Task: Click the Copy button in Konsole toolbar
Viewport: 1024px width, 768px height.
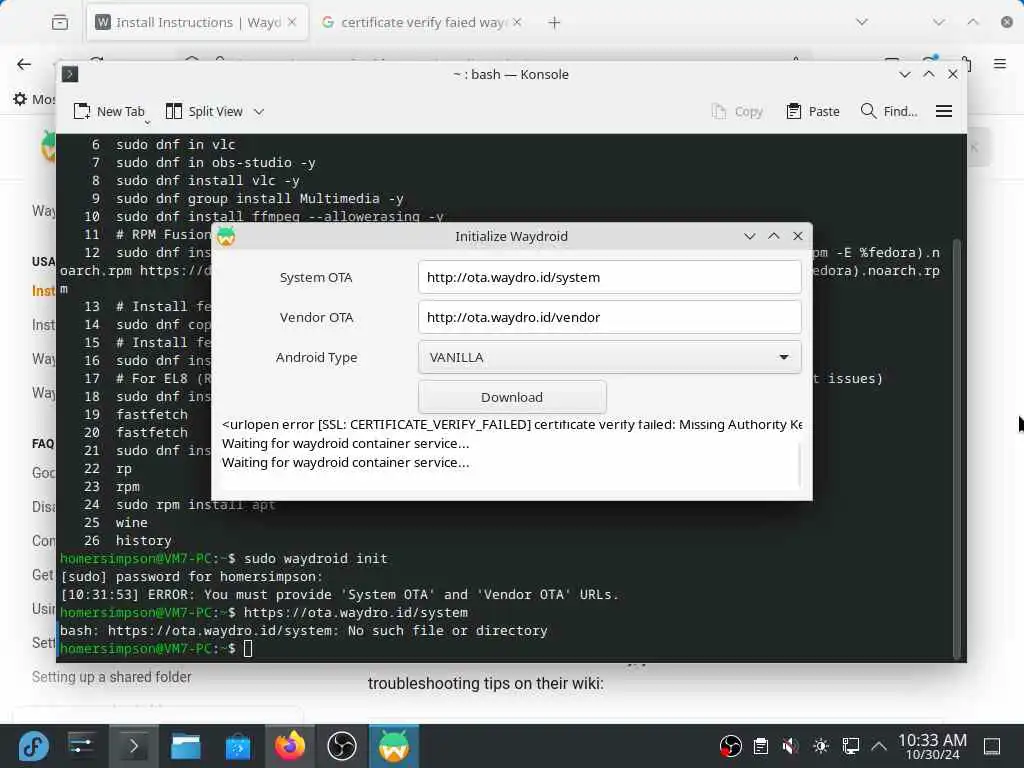Action: (737, 112)
